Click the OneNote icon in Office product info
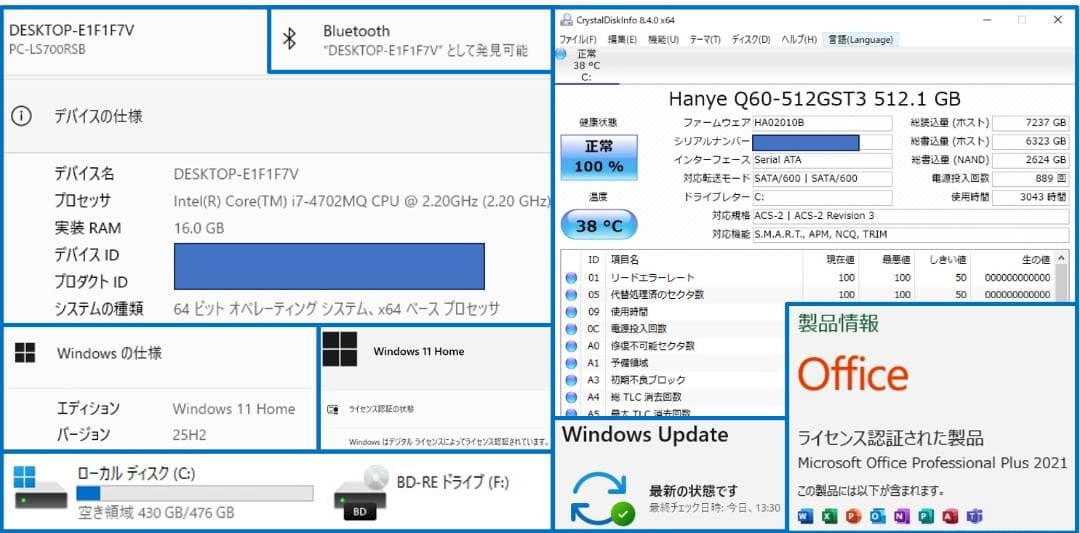 902,516
